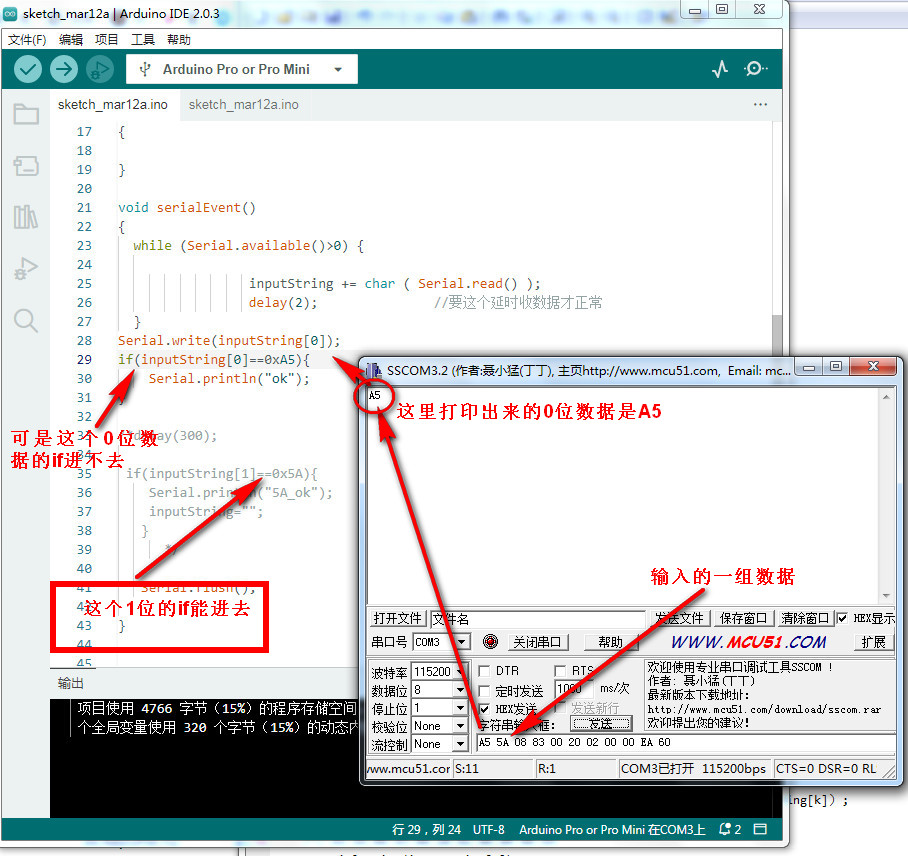Viewport: 908px width, 856px height.
Task: Expand the 115200 baud rate dropdown
Action: pyautogui.click(x=460, y=672)
